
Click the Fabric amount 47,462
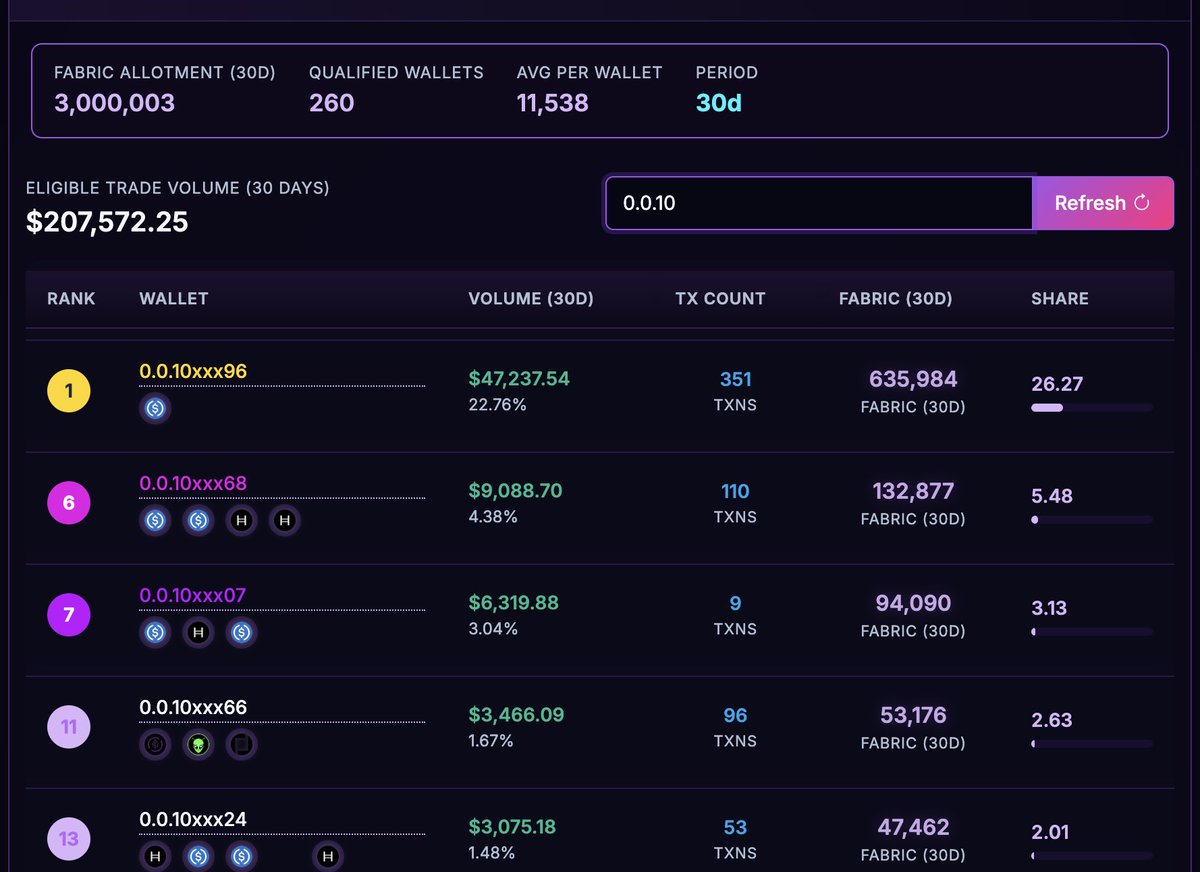click(x=913, y=827)
